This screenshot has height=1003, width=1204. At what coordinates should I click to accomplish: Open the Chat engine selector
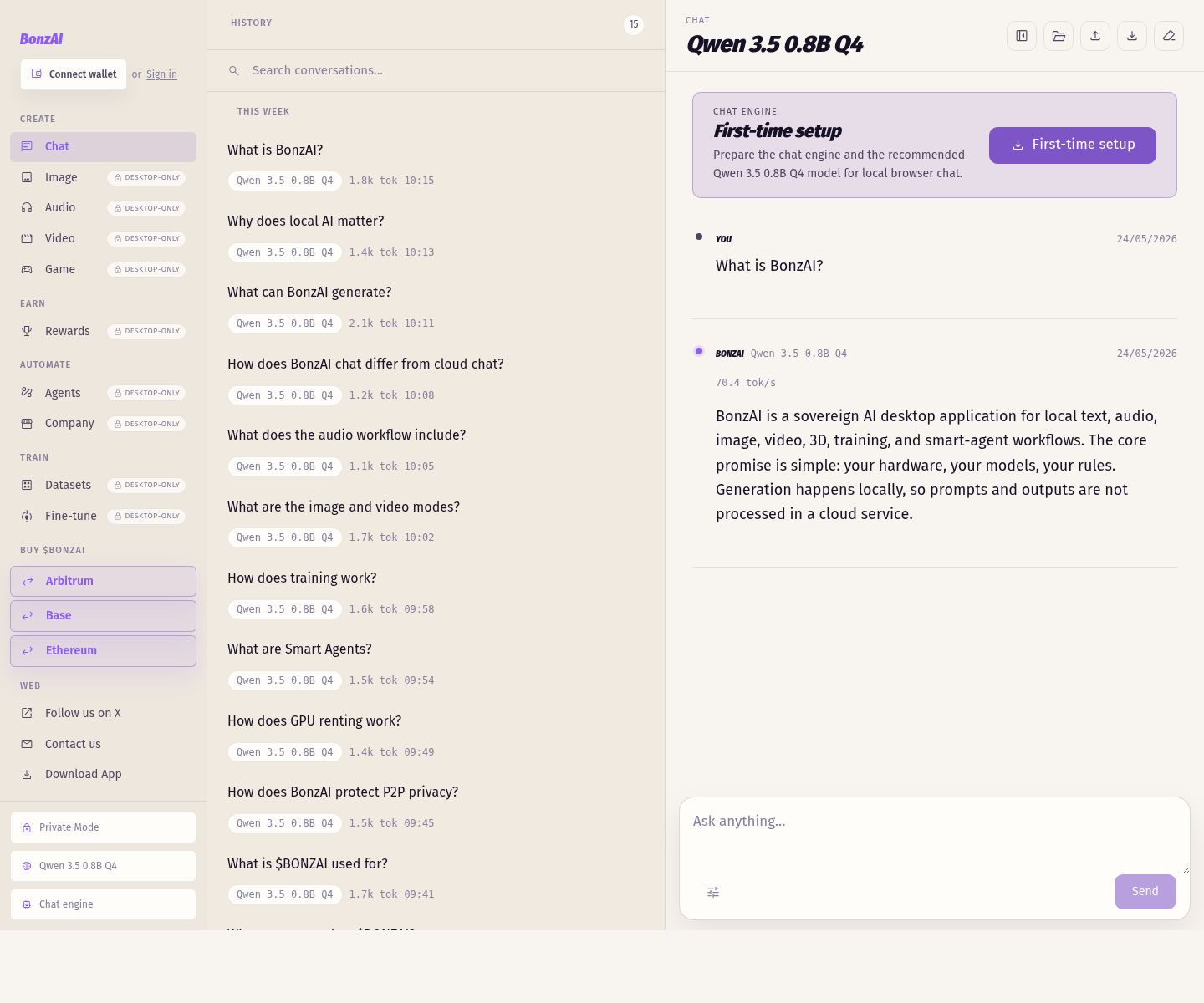(x=103, y=904)
